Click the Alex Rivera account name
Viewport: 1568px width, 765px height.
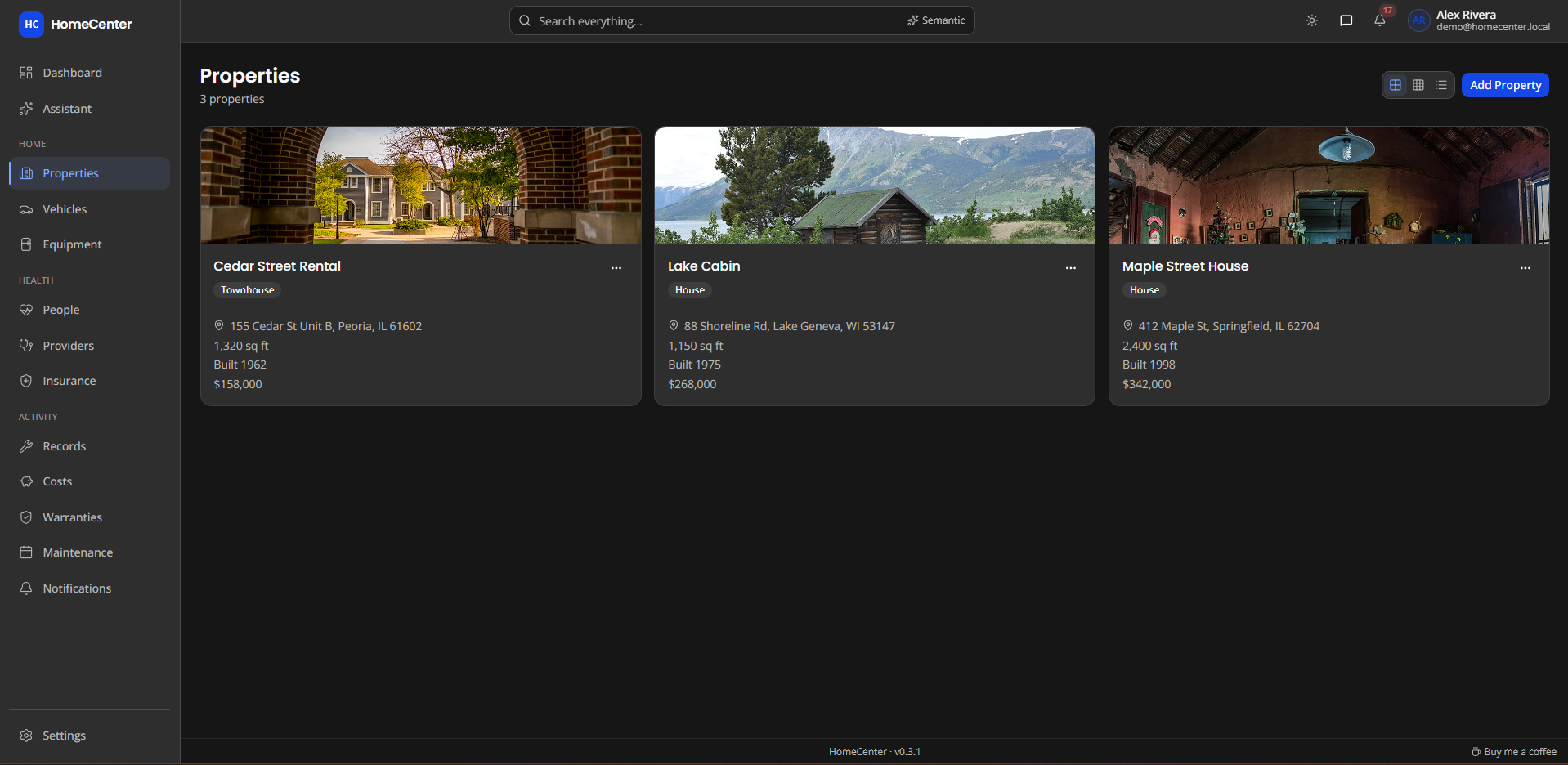[x=1466, y=15]
